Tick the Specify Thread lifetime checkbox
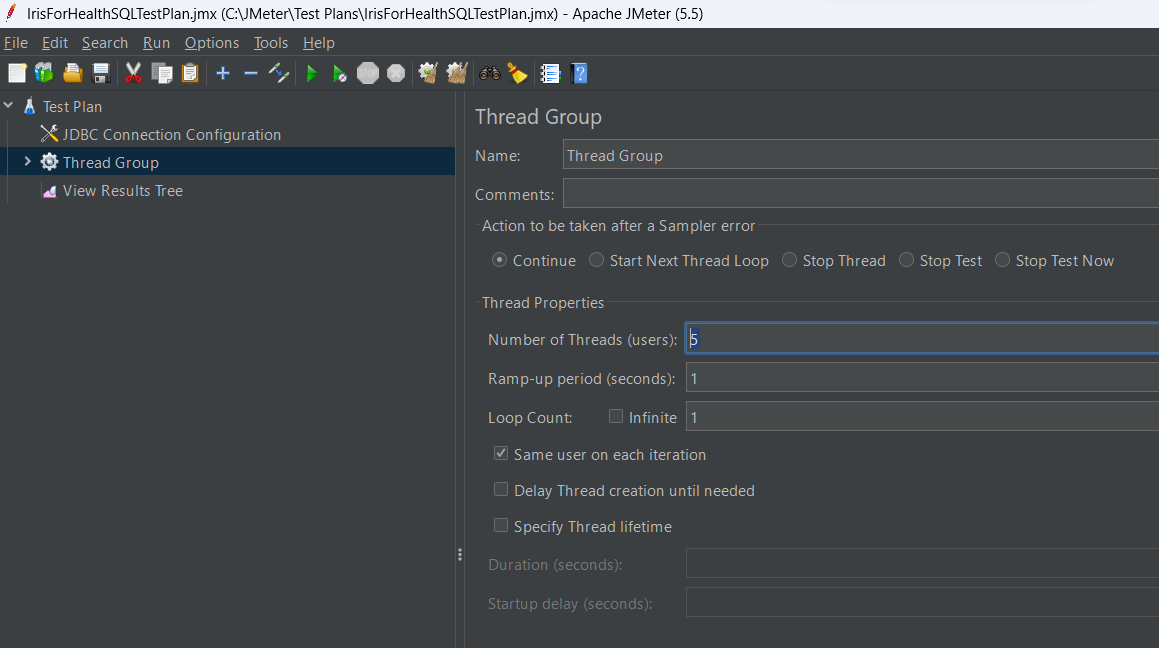 [x=501, y=526]
